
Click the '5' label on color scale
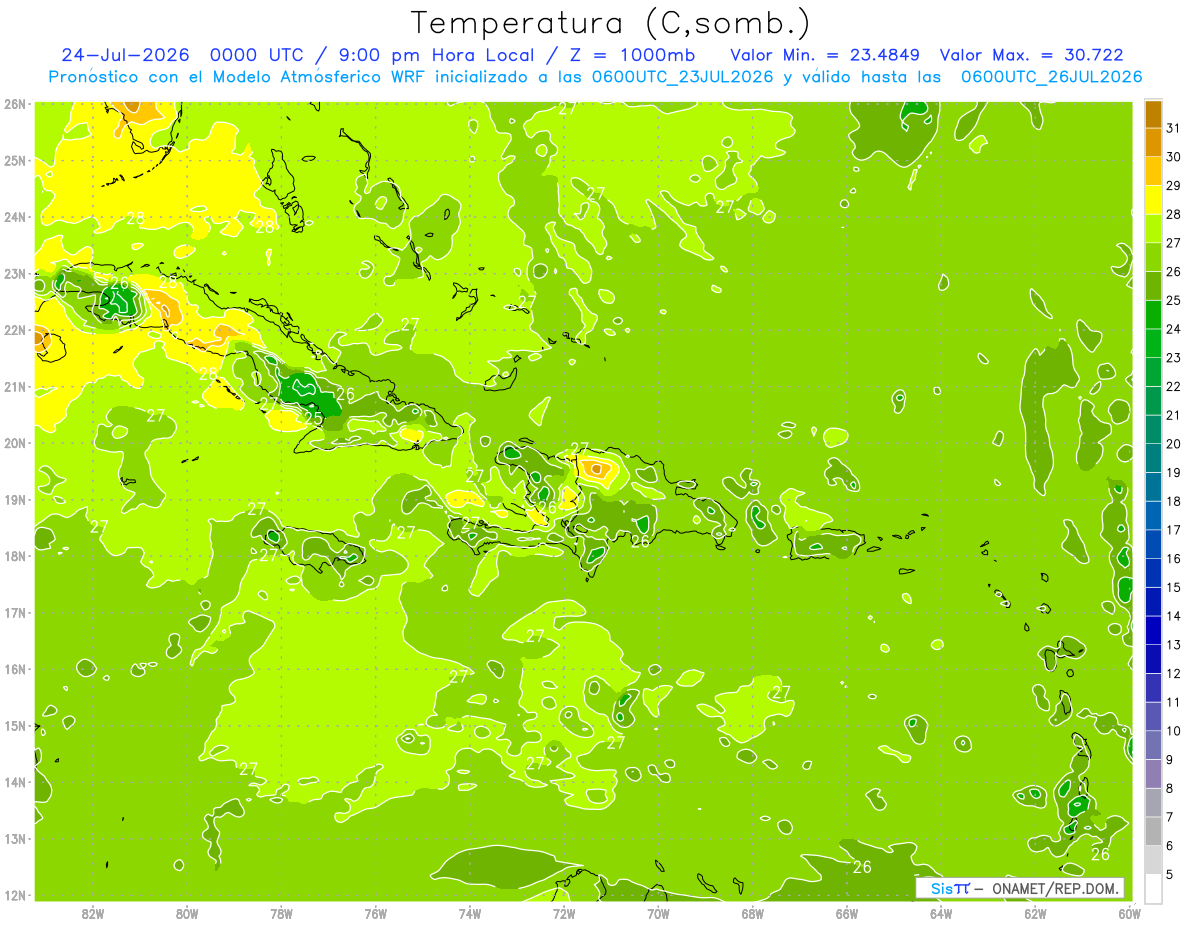pos(1170,874)
